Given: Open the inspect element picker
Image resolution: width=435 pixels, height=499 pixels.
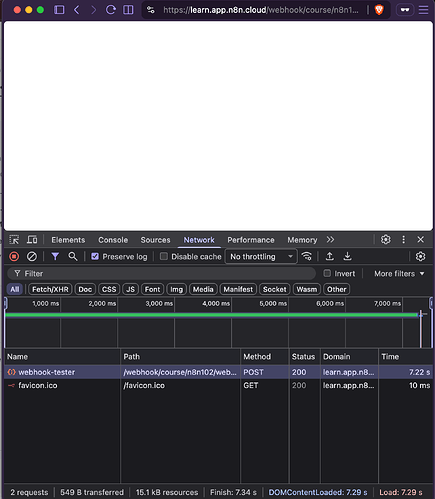Looking at the screenshot, I should (x=14, y=240).
